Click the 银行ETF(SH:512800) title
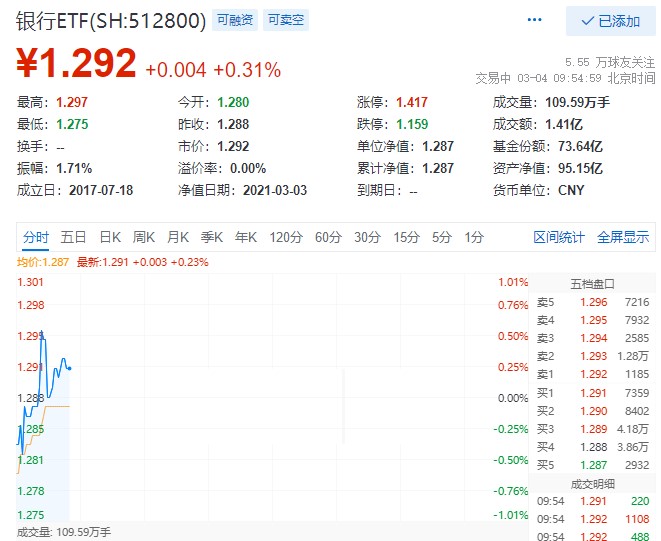The width and height of the screenshot is (661, 541). [111, 21]
